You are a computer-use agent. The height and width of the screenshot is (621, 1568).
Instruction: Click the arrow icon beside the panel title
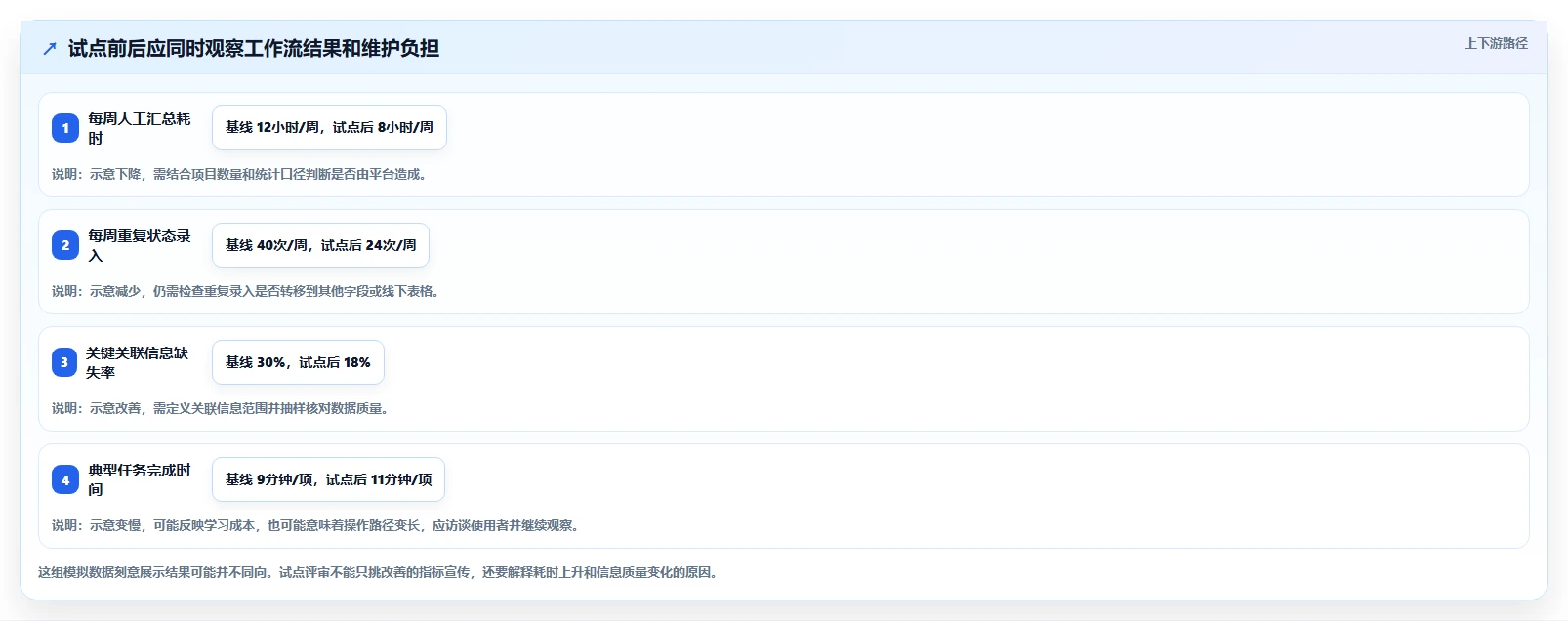(50, 48)
